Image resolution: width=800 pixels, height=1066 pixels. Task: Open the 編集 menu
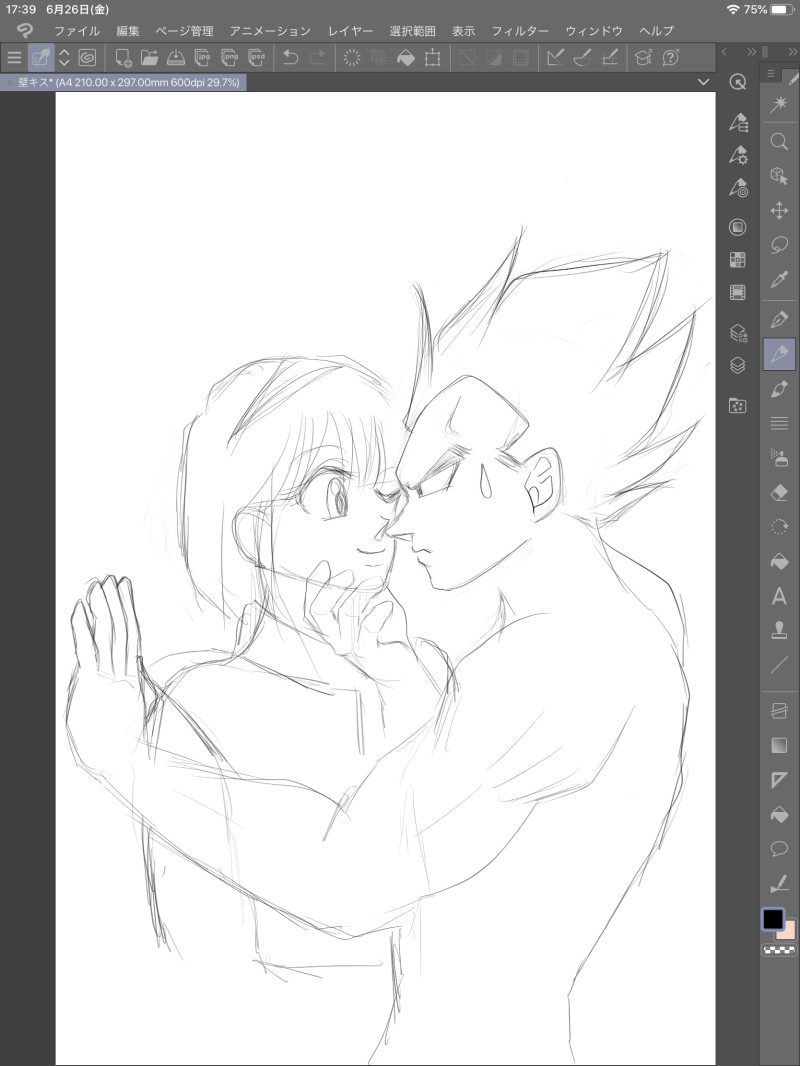(x=128, y=31)
